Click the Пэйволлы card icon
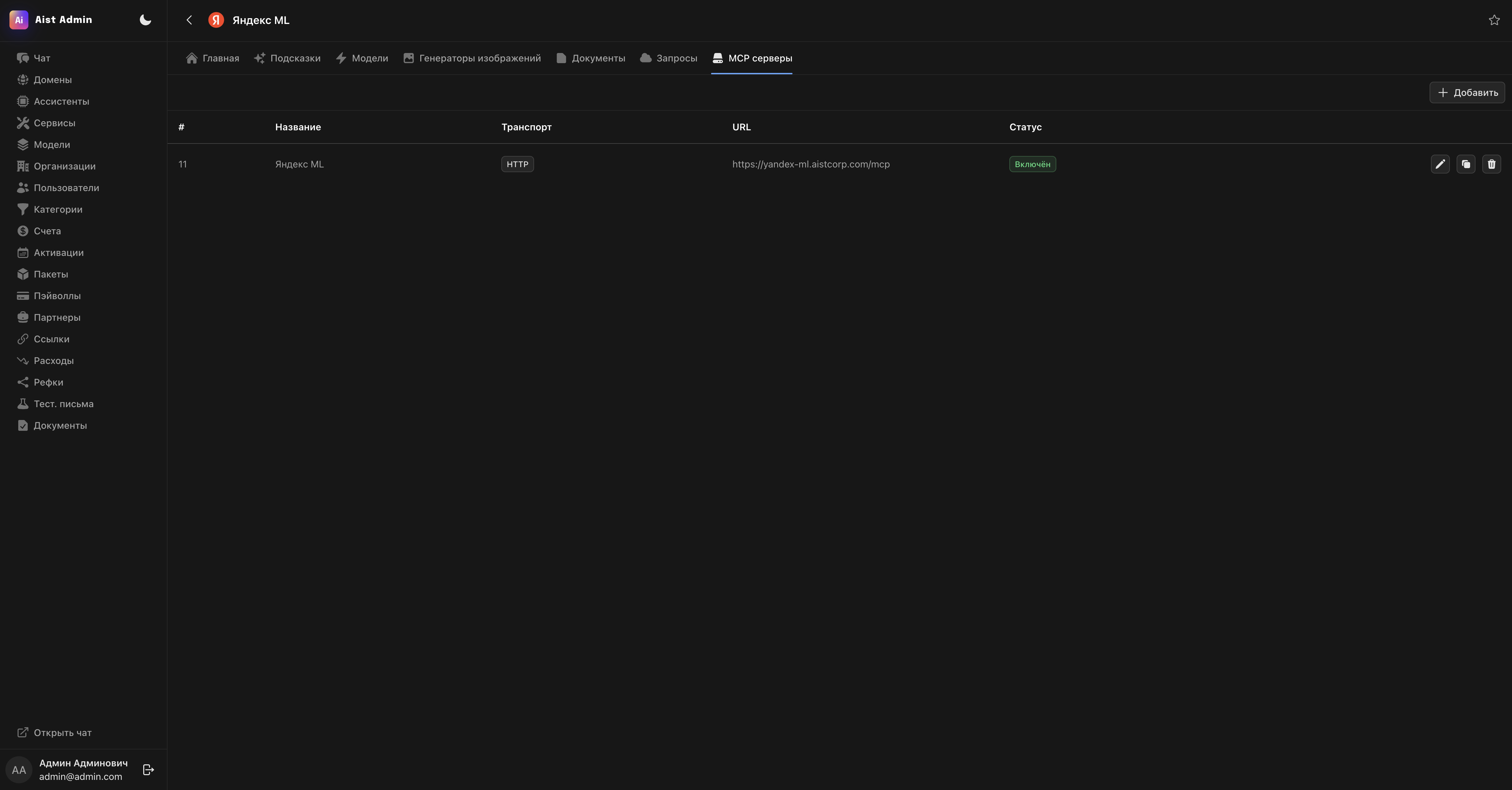This screenshot has width=1512, height=790. pos(23,296)
